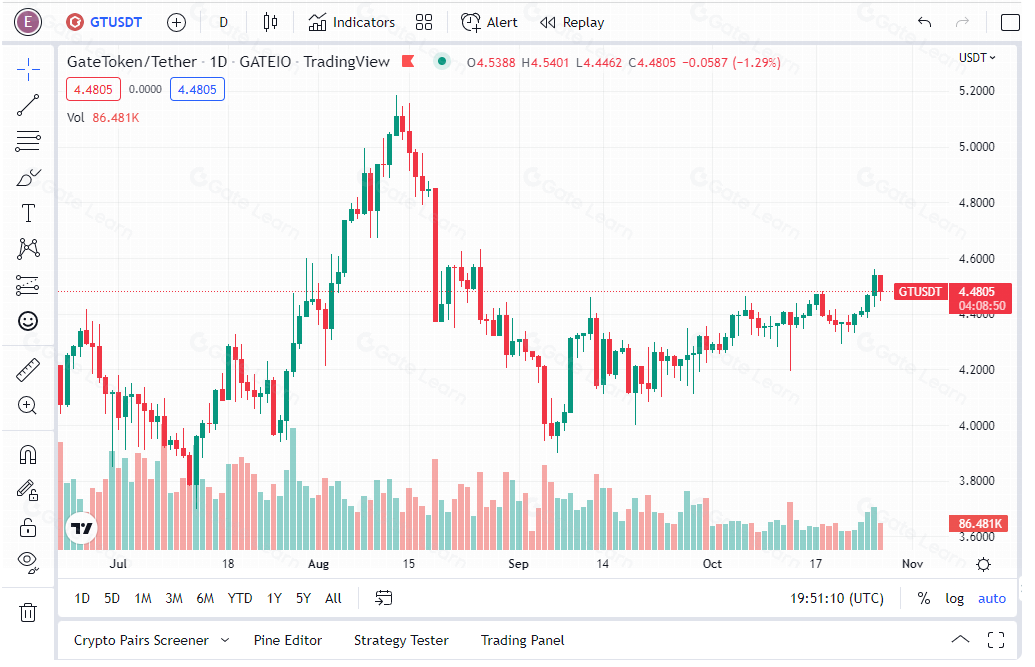Open the Strategy Tester tab
The width and height of the screenshot is (1035, 667).
click(401, 640)
